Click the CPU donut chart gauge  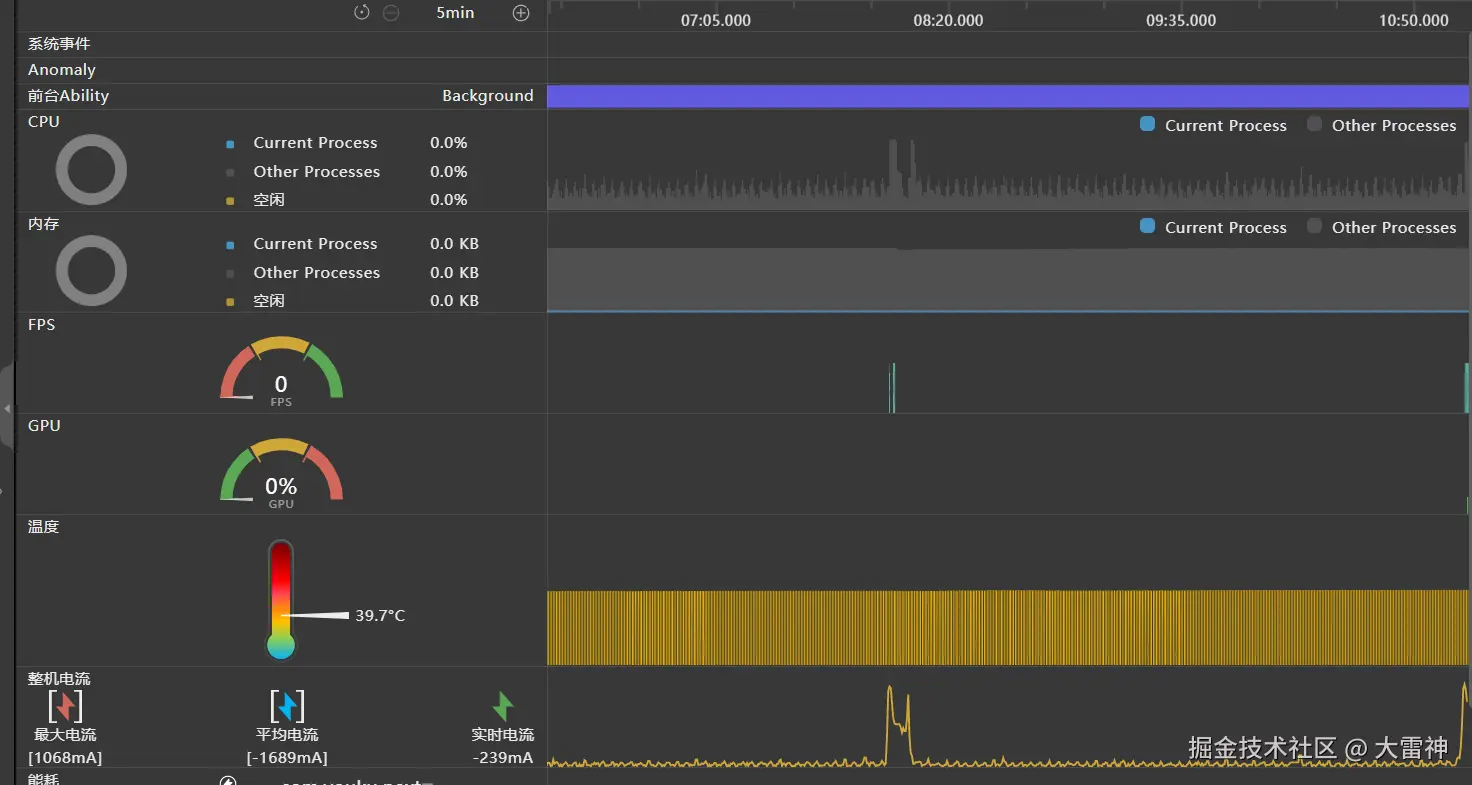point(91,170)
